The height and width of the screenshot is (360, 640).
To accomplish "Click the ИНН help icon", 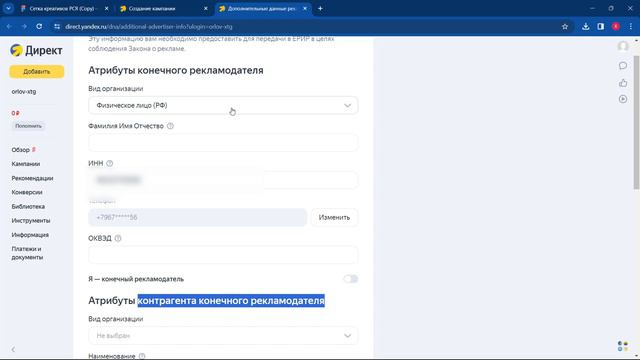I will point(109,163).
